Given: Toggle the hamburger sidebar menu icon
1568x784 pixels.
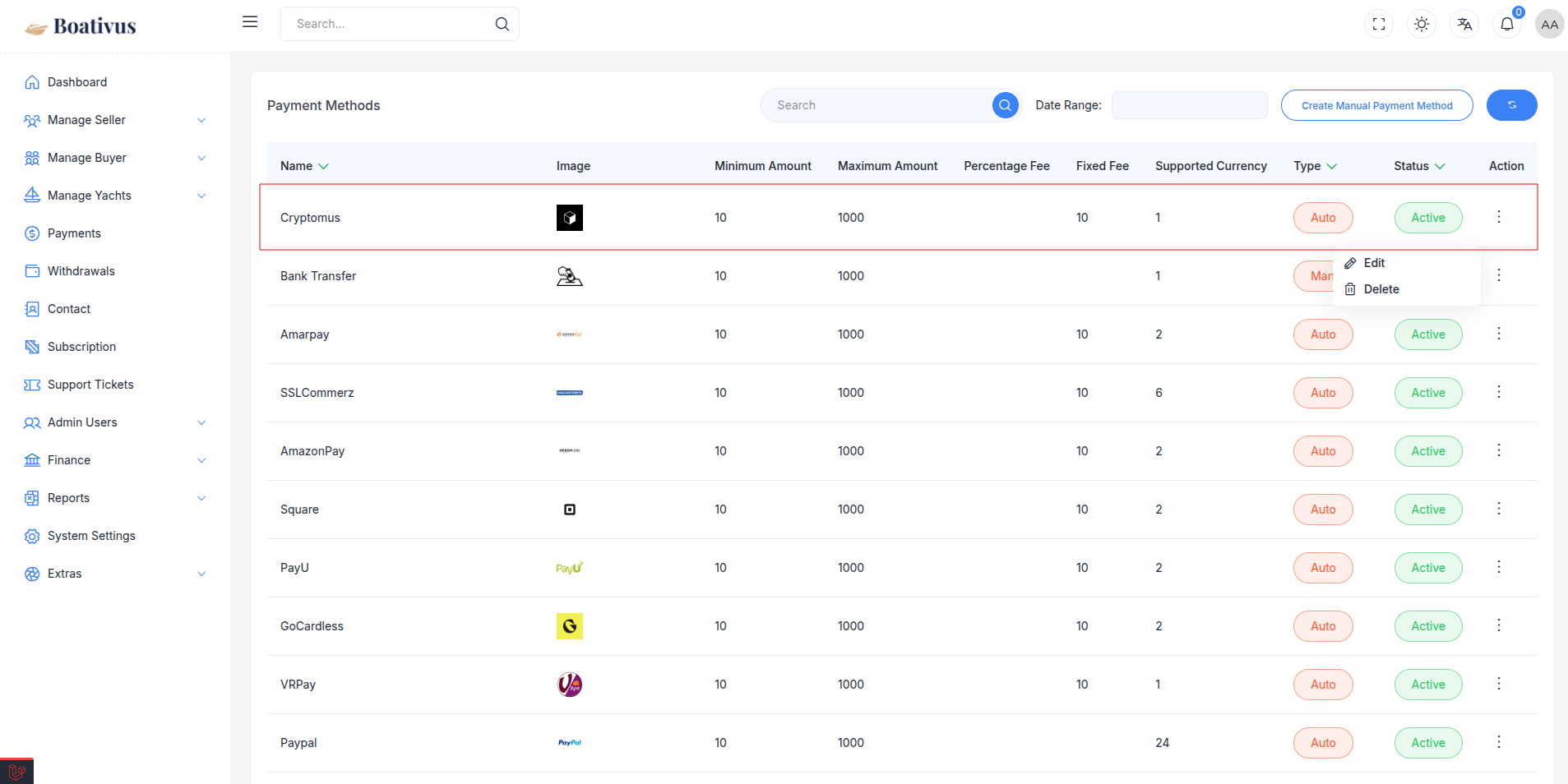Looking at the screenshot, I should click(250, 22).
